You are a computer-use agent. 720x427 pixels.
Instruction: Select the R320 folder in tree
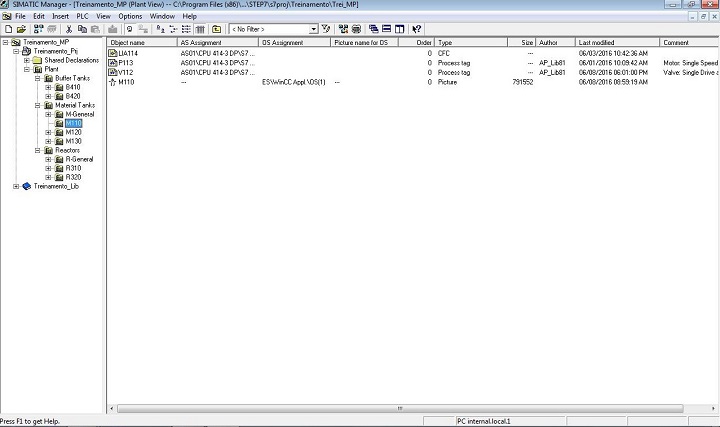73,177
